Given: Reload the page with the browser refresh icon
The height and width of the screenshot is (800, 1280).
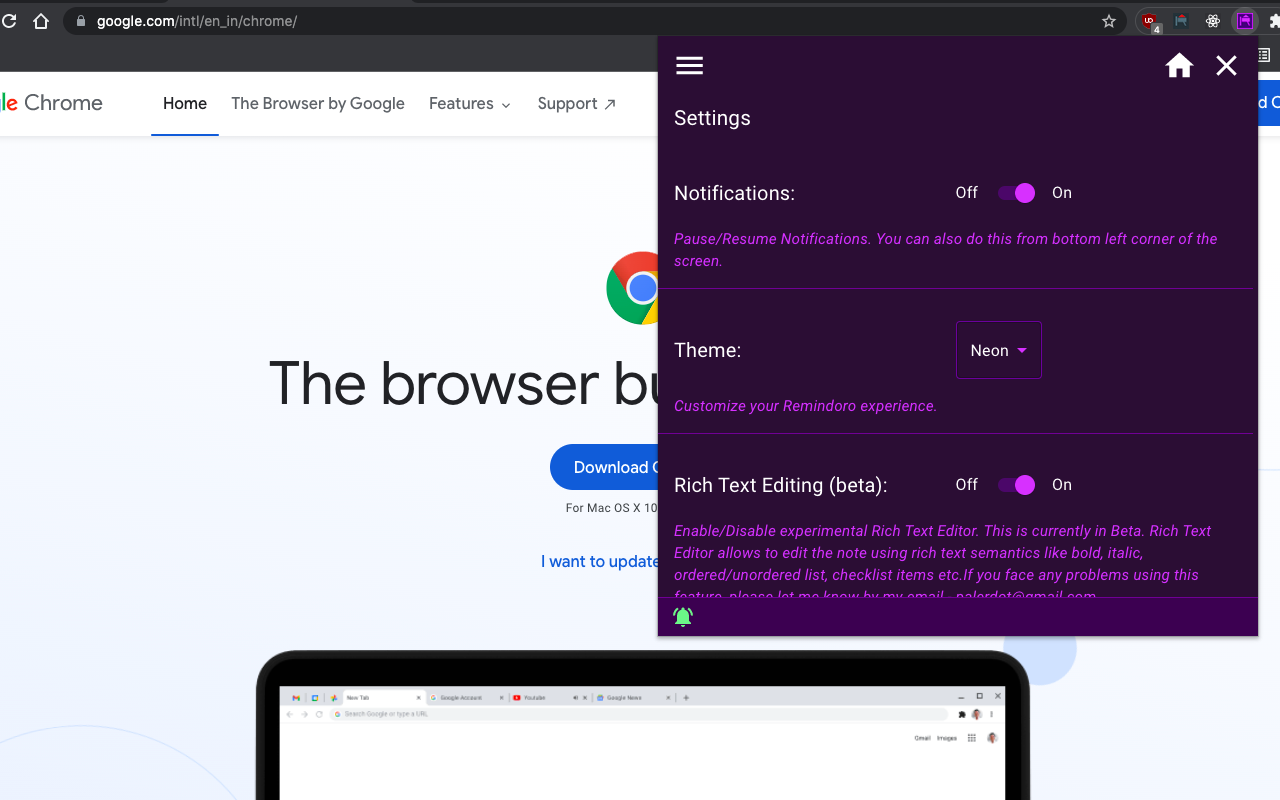Looking at the screenshot, I should [9, 21].
